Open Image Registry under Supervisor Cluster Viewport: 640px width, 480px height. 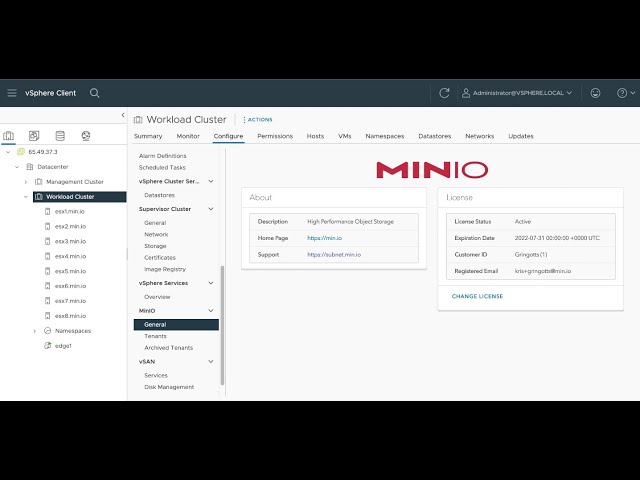[165, 269]
